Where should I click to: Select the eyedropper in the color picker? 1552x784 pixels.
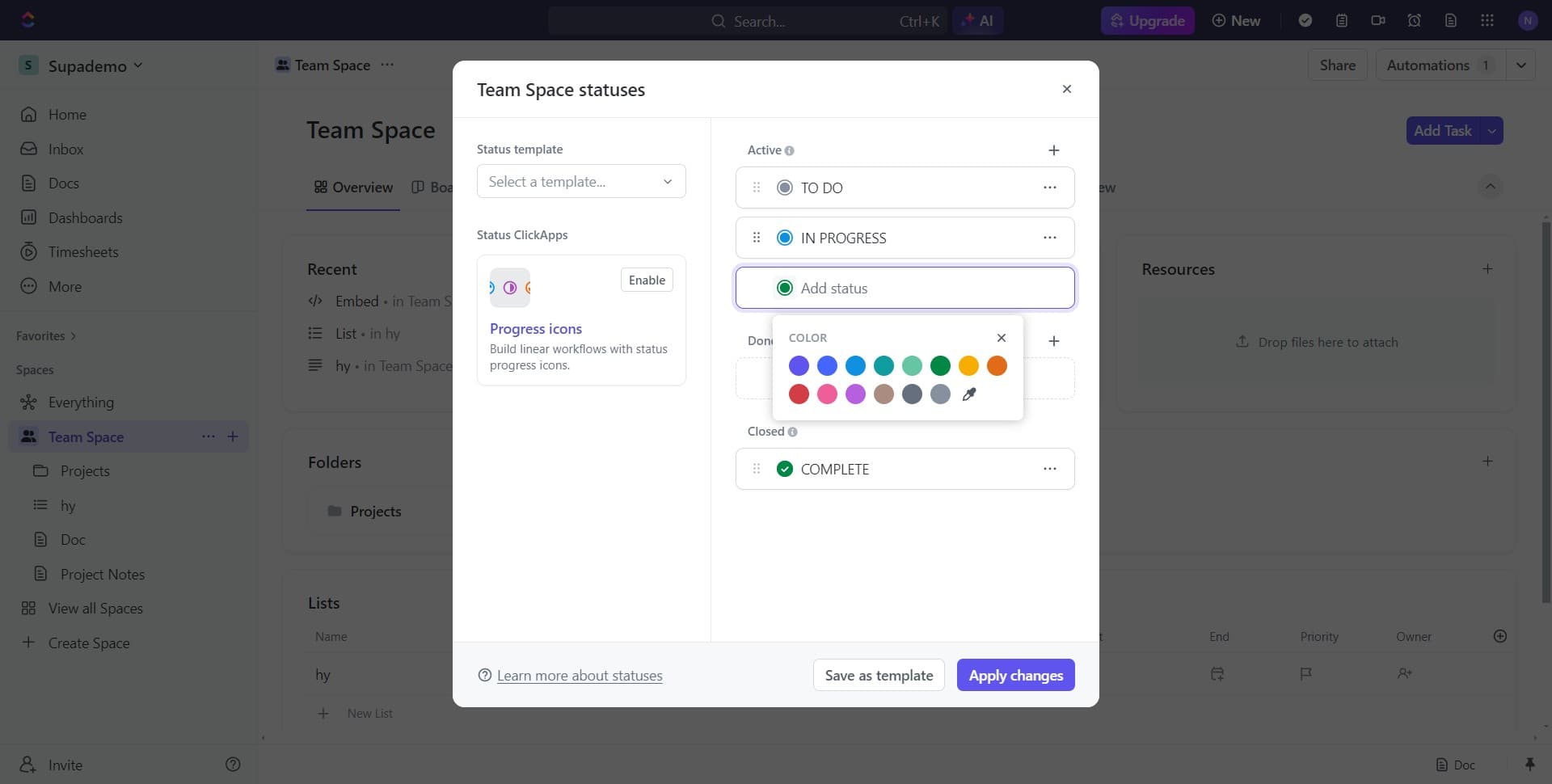click(969, 394)
